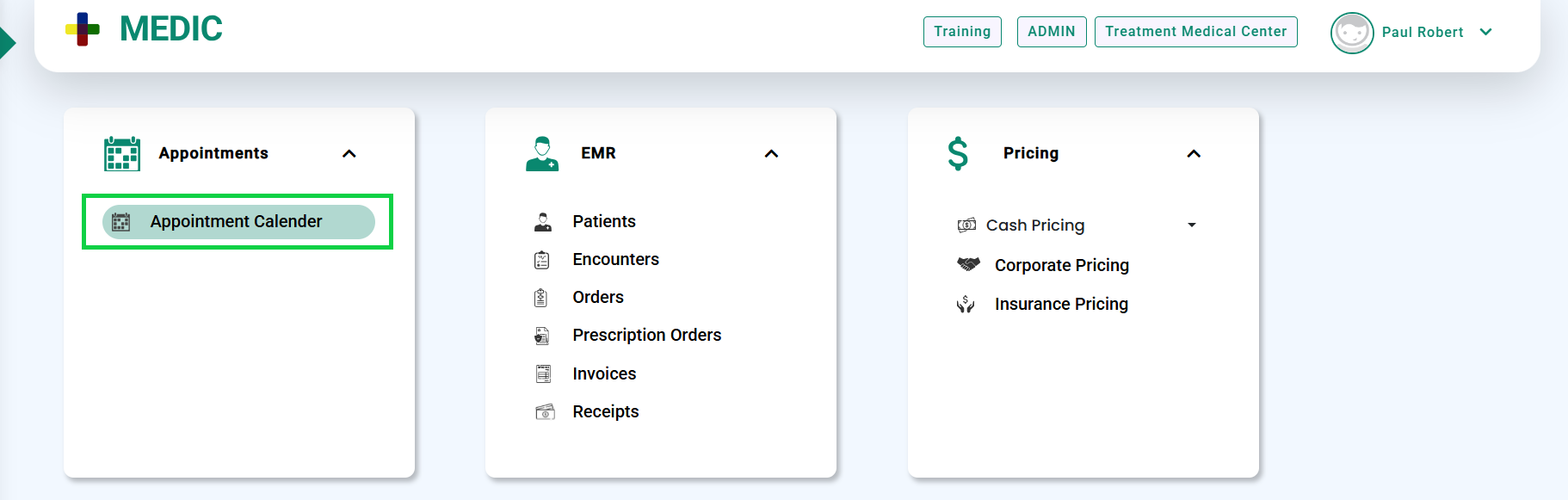
Task: Click the Insurance Pricing icon
Action: [x=966, y=305]
